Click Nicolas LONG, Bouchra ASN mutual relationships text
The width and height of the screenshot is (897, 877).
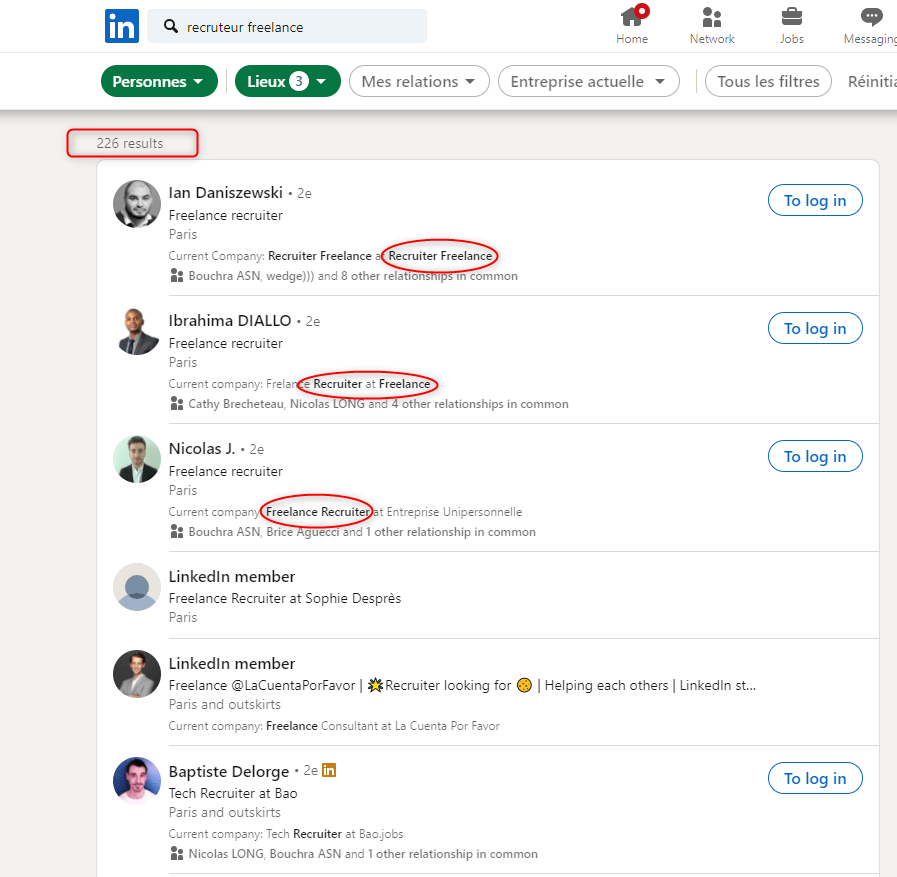363,854
